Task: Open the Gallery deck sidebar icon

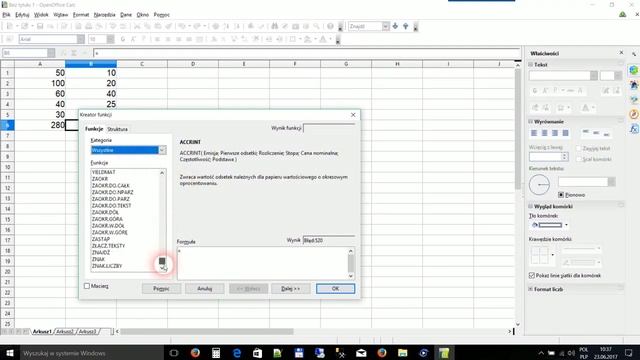Action: [x=634, y=100]
